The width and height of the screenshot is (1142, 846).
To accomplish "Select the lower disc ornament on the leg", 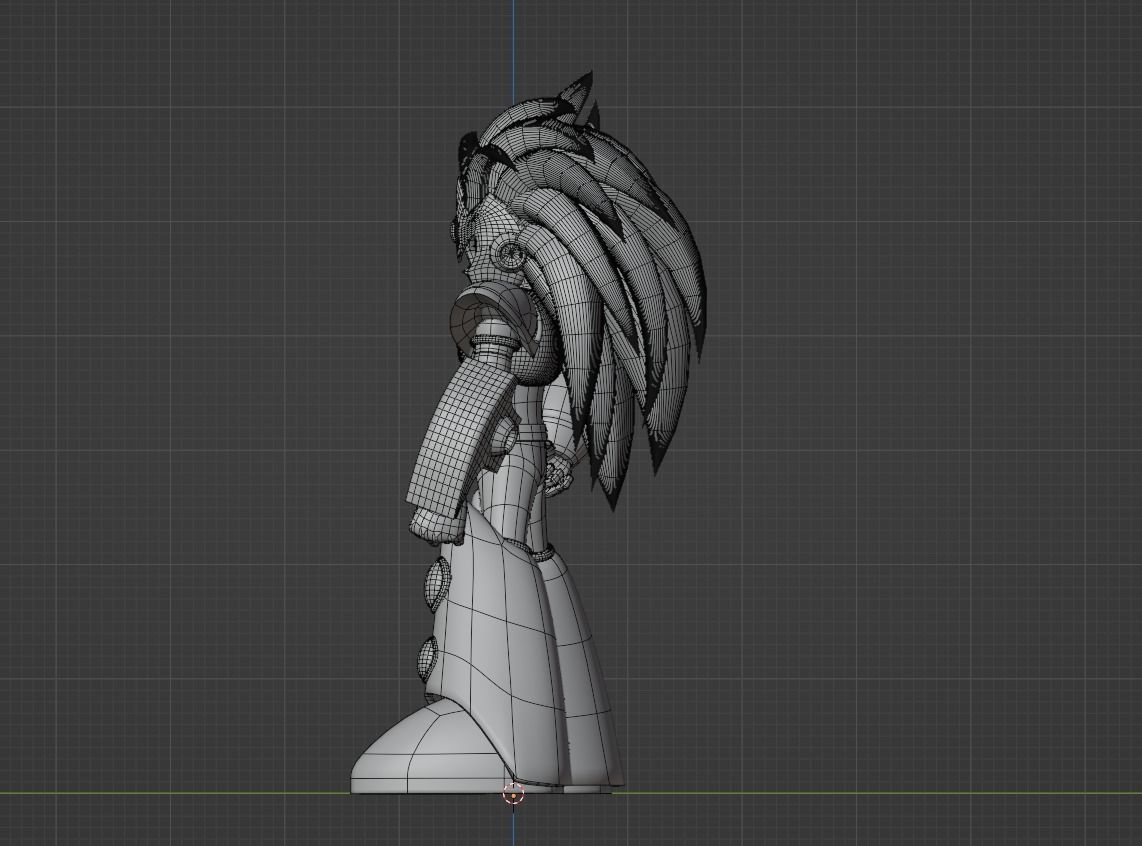I will (430, 659).
